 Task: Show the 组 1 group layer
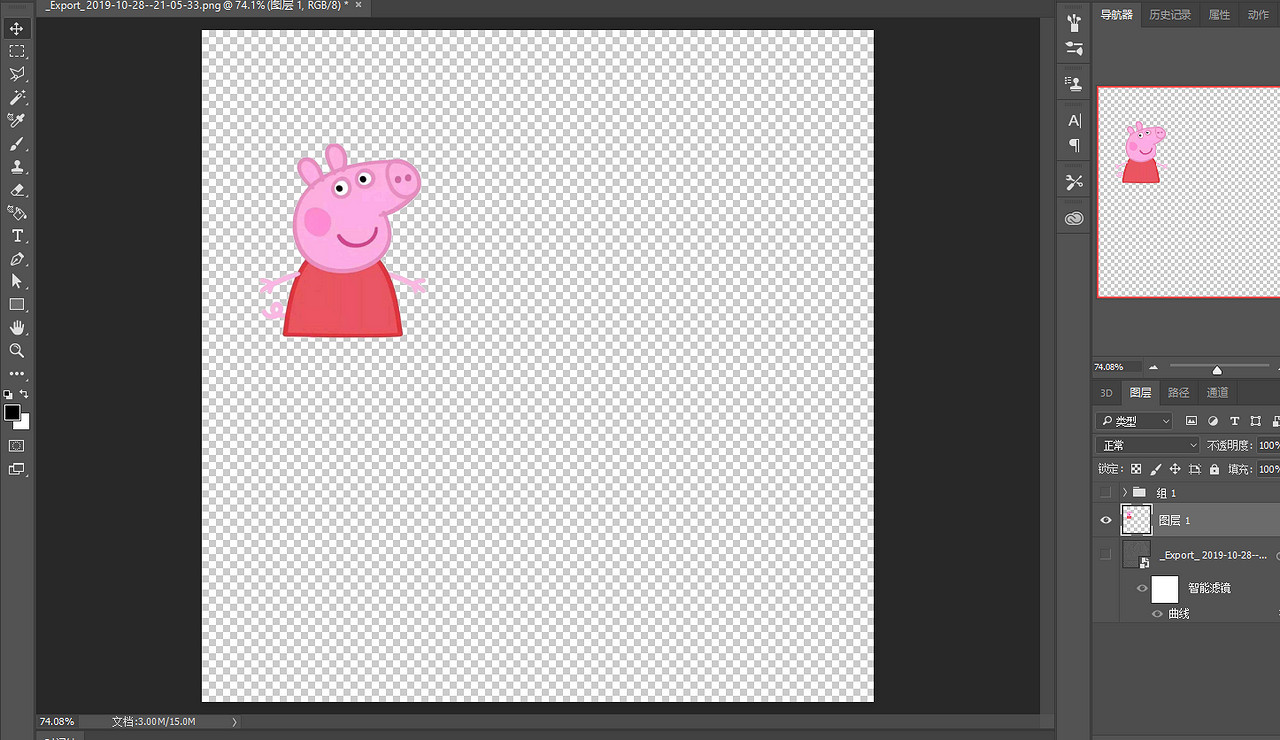[1105, 493]
